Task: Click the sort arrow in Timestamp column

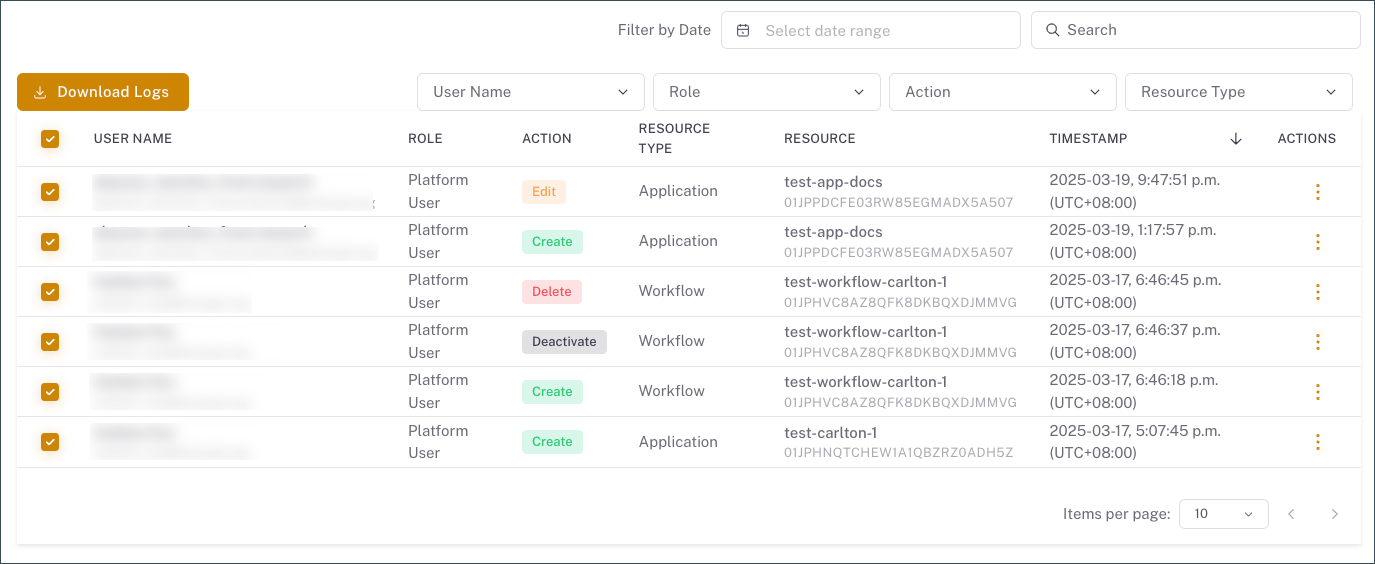Action: 1235,139
